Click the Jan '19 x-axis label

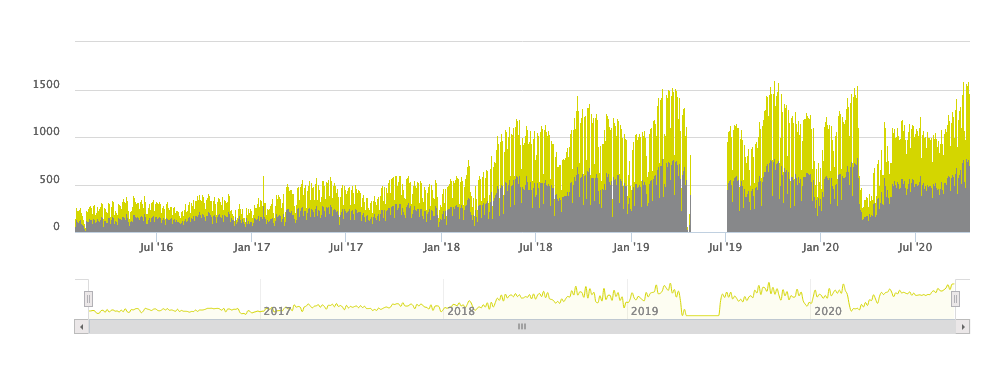pos(631,247)
